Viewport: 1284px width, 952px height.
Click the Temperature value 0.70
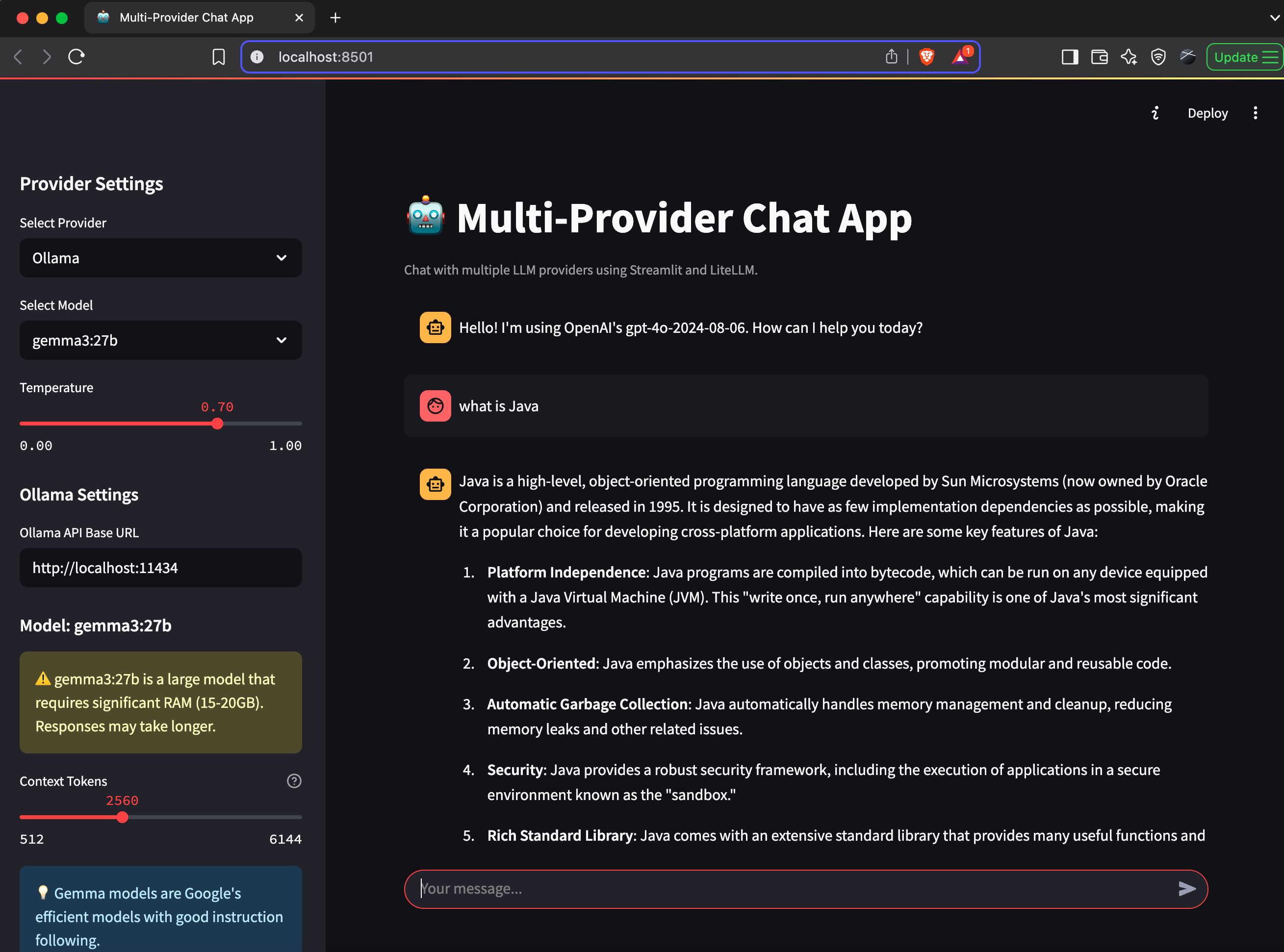217,407
